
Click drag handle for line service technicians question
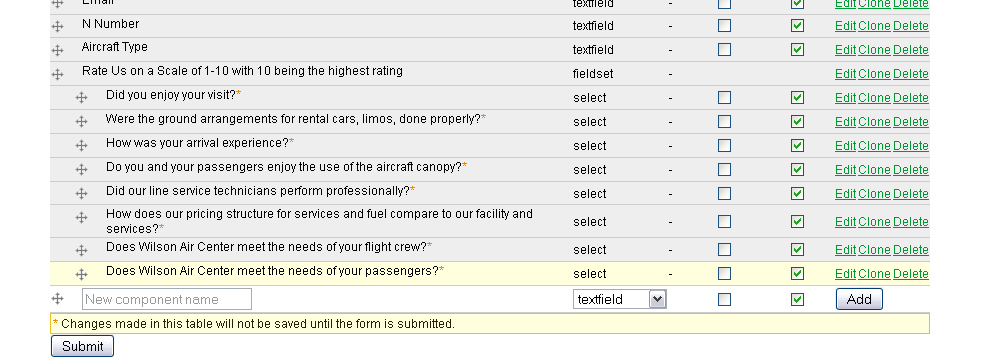click(x=81, y=194)
